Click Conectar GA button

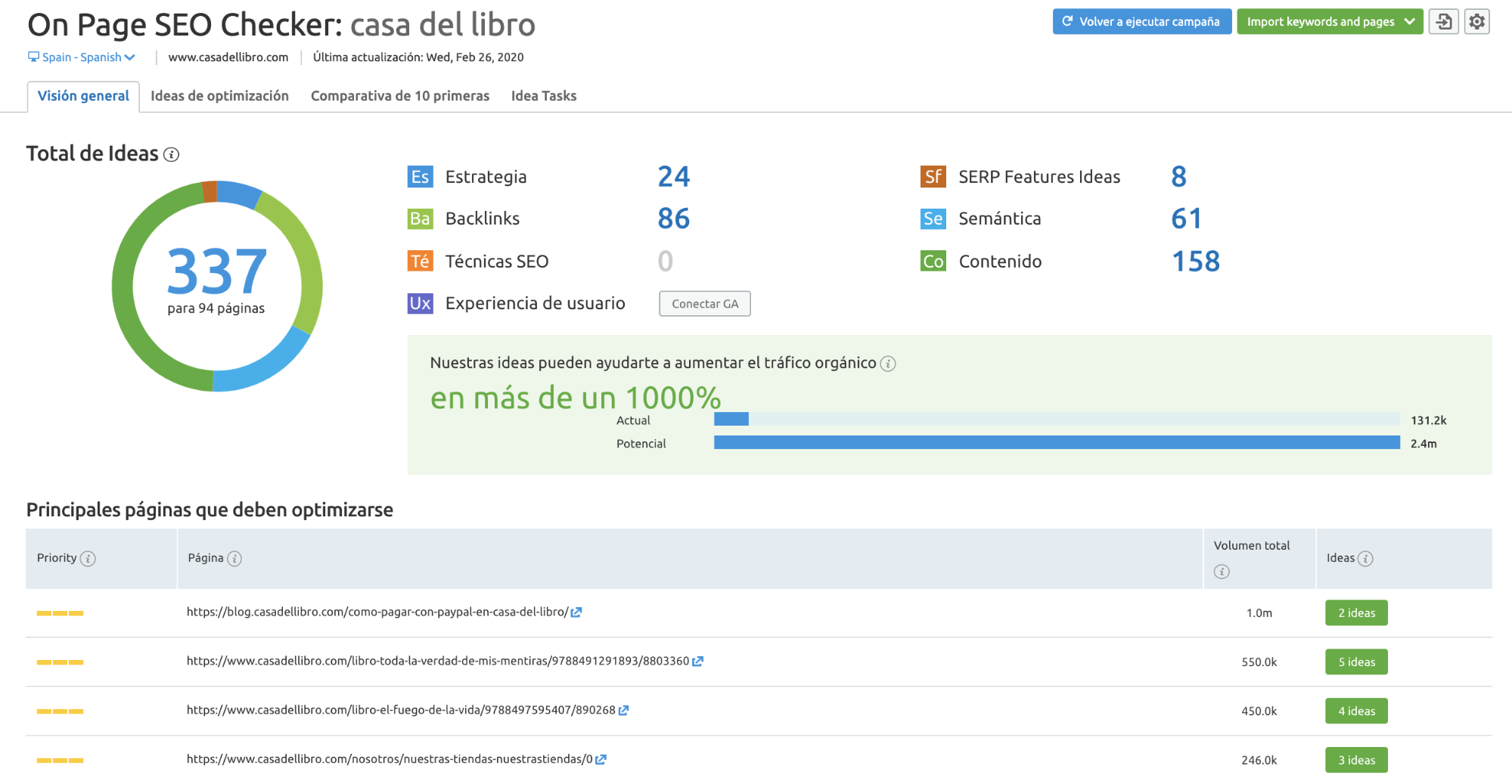[705, 304]
